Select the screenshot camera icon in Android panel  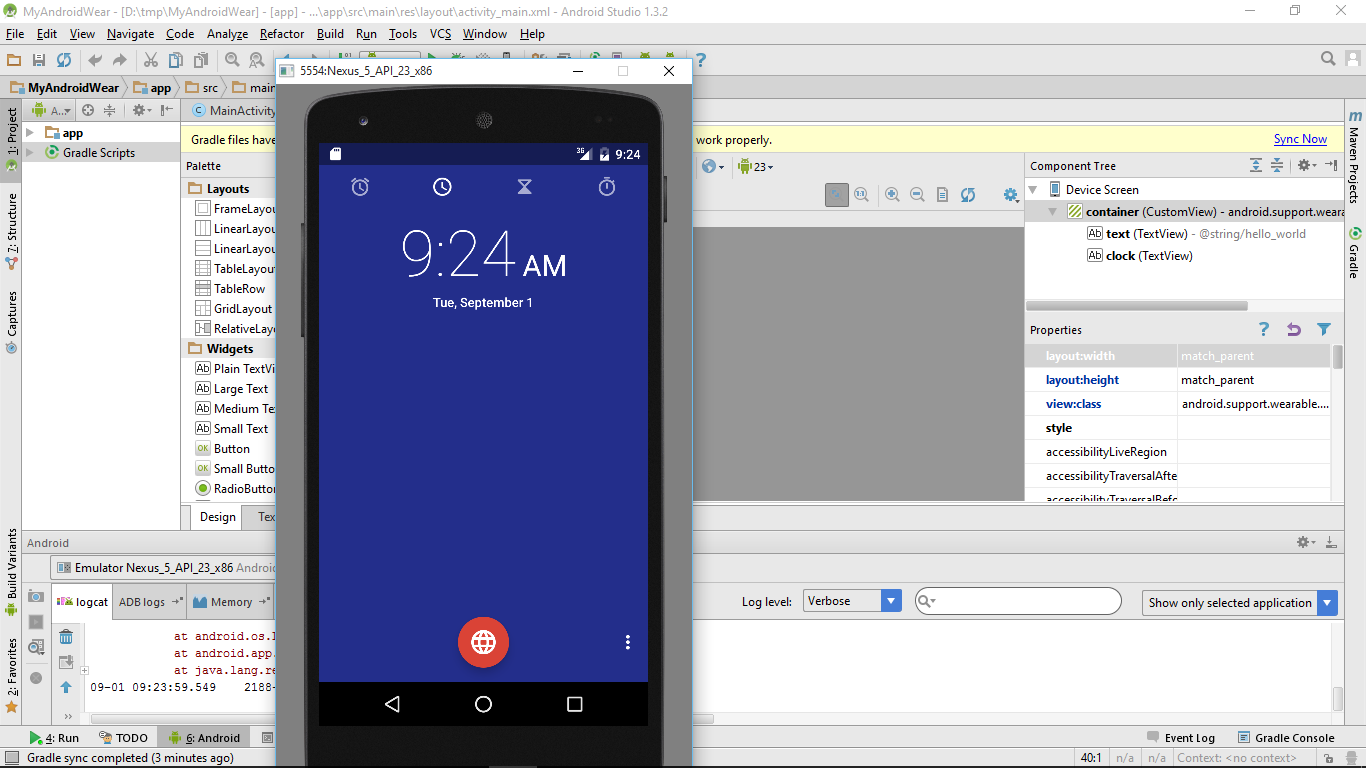(x=35, y=596)
